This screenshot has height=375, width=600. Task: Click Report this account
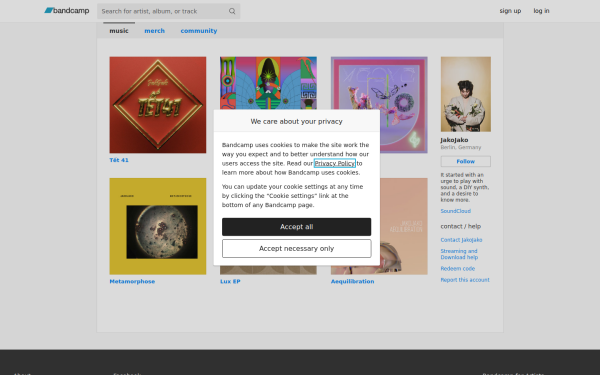(x=465, y=280)
